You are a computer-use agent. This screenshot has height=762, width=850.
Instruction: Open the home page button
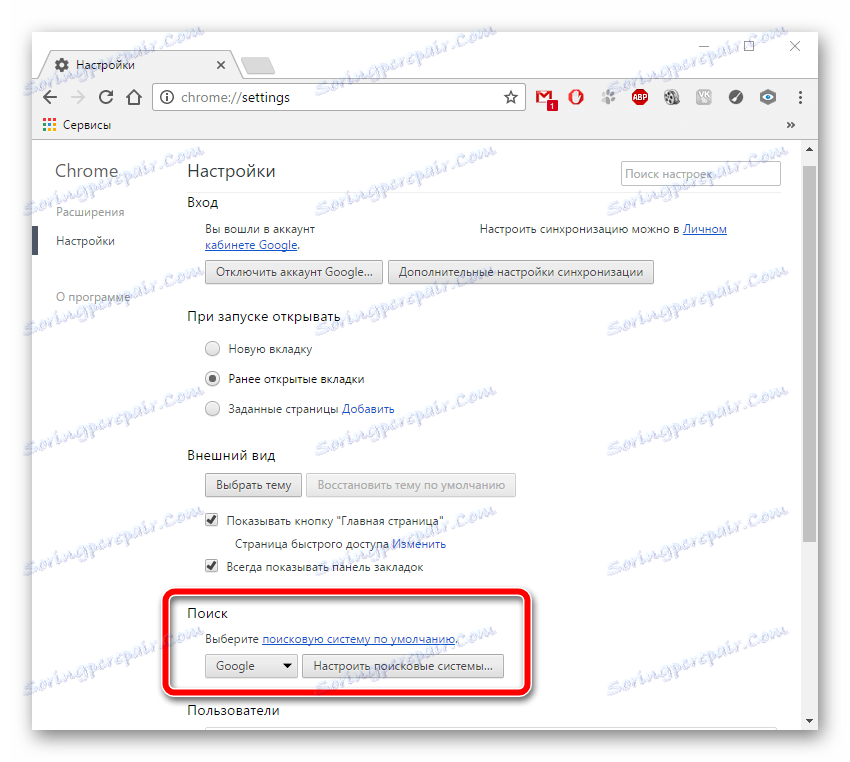134,98
